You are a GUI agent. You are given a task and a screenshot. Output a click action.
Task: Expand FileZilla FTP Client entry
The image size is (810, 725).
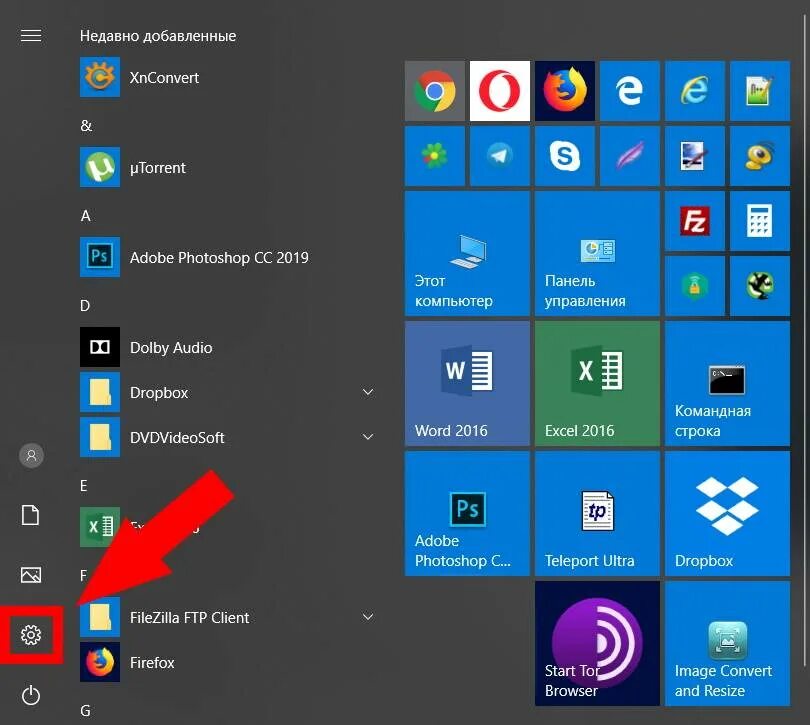(x=368, y=617)
